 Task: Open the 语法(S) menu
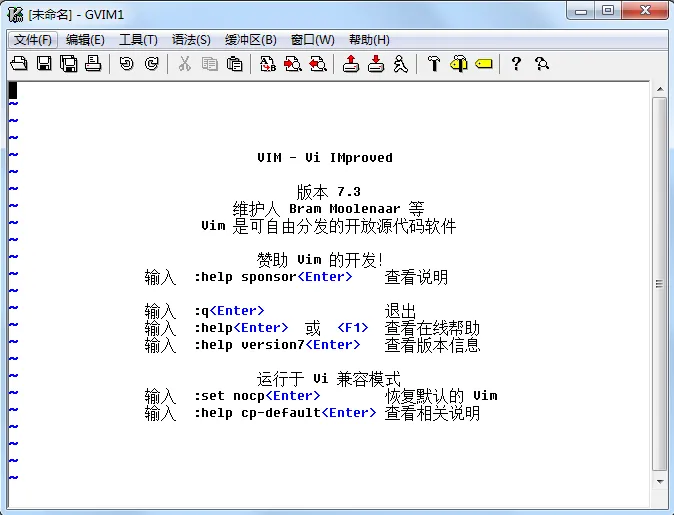pos(191,40)
